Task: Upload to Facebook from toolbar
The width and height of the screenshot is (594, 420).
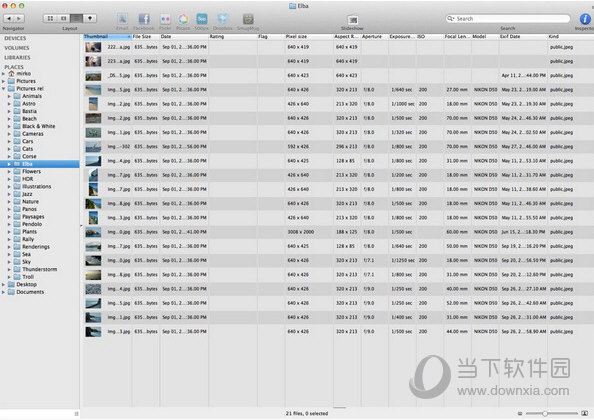Action: click(x=144, y=19)
